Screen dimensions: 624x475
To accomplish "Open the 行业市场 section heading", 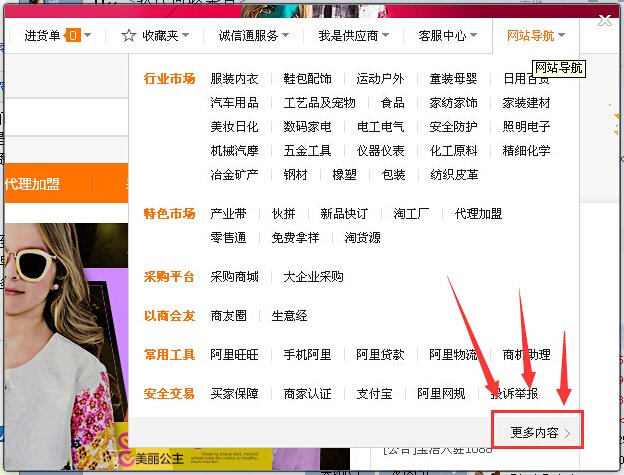I will [170, 79].
